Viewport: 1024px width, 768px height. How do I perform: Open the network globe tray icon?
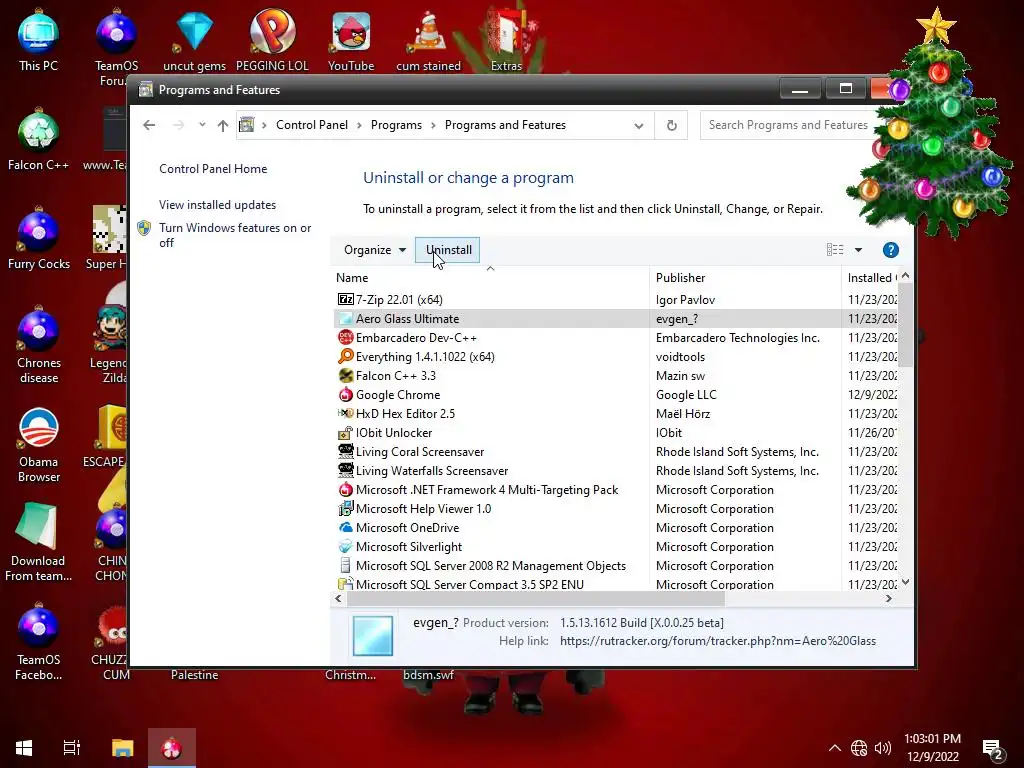[x=859, y=748]
